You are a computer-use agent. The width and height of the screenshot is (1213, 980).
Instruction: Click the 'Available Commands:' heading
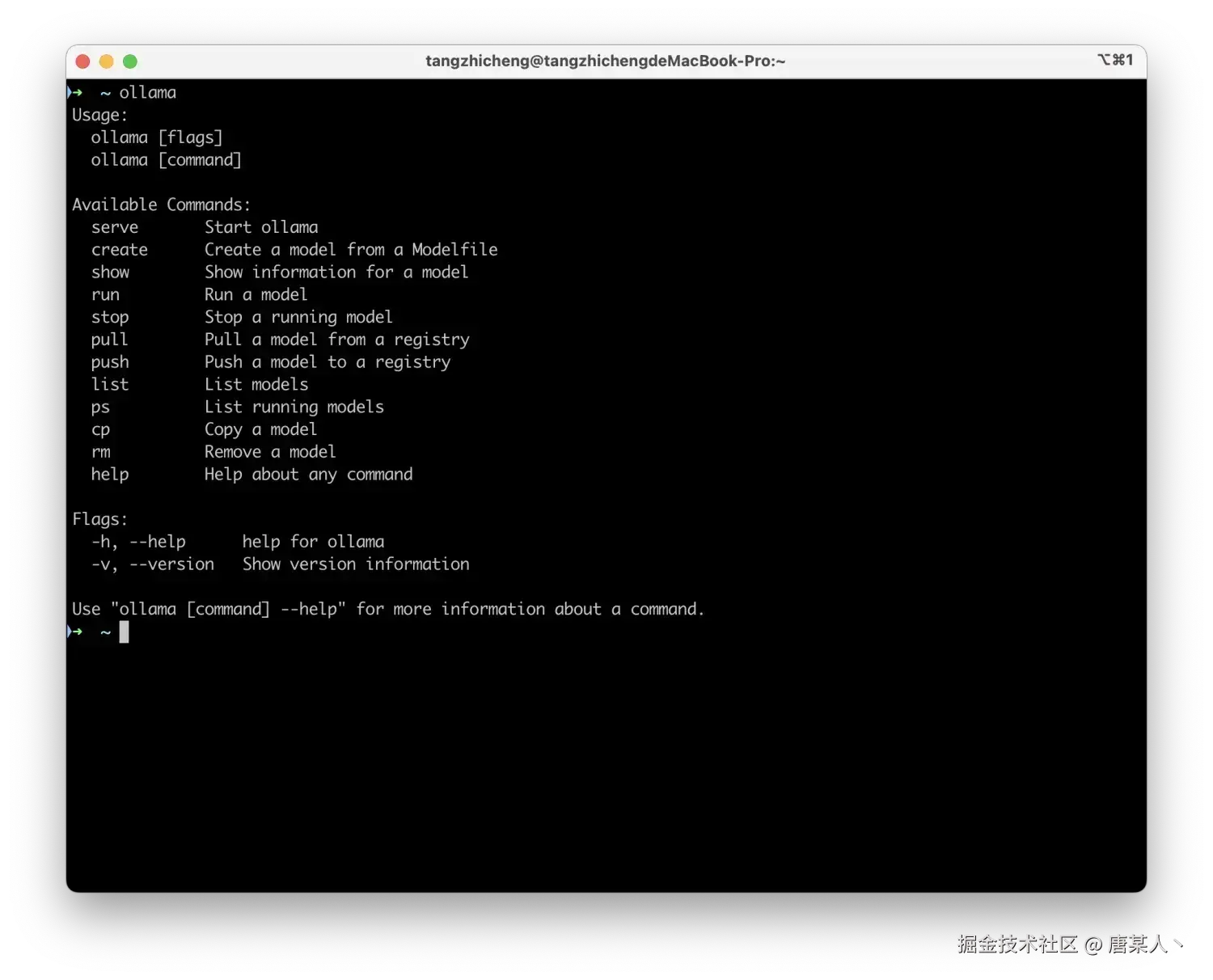162,205
